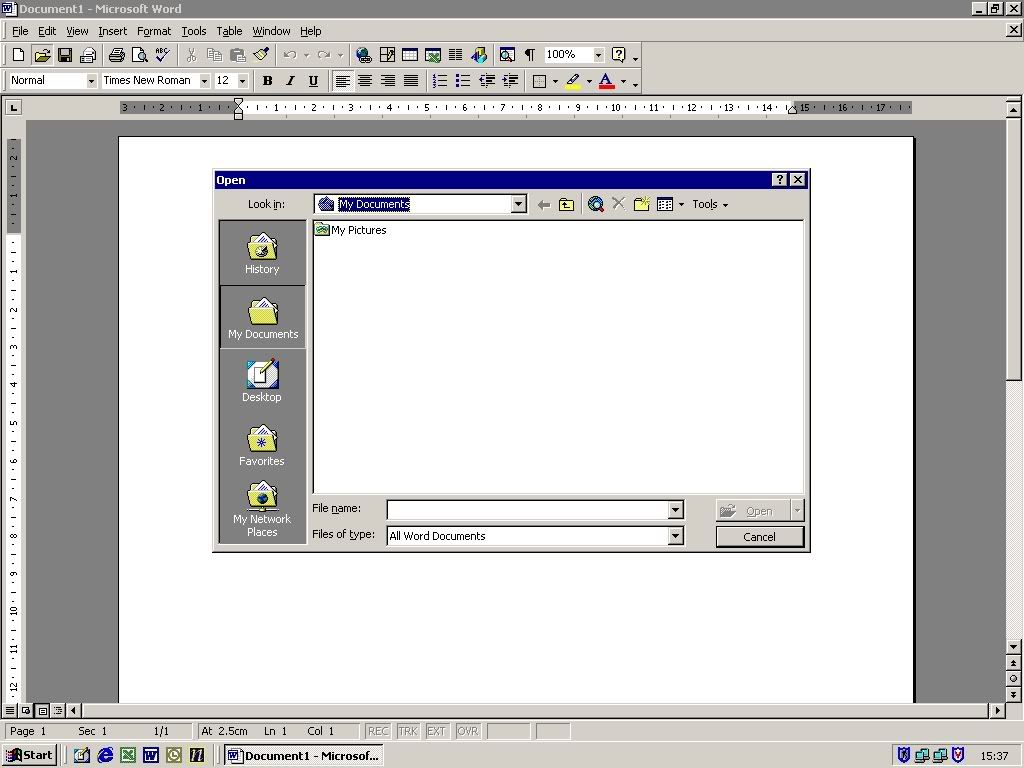Open the Font Size dropdown
The image size is (1024, 768).
tap(242, 81)
